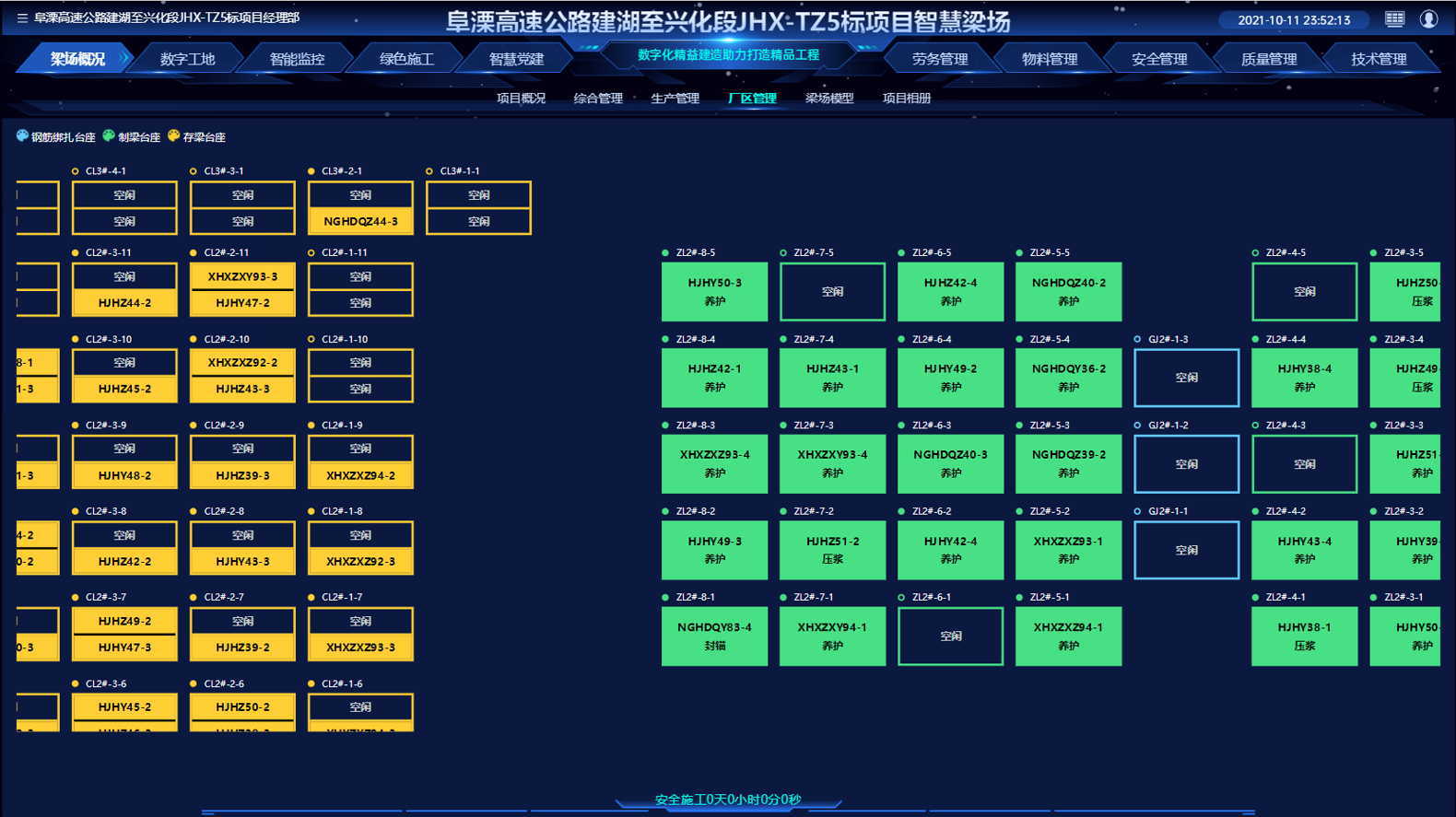Select NGHDQZ44-3 yellow storage cell
This screenshot has height=817, width=1456.
360,222
